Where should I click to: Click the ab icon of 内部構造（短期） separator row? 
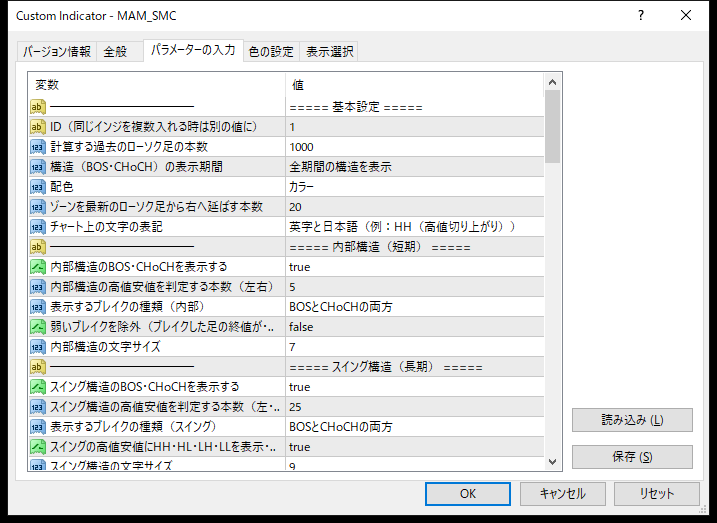[x=38, y=247]
